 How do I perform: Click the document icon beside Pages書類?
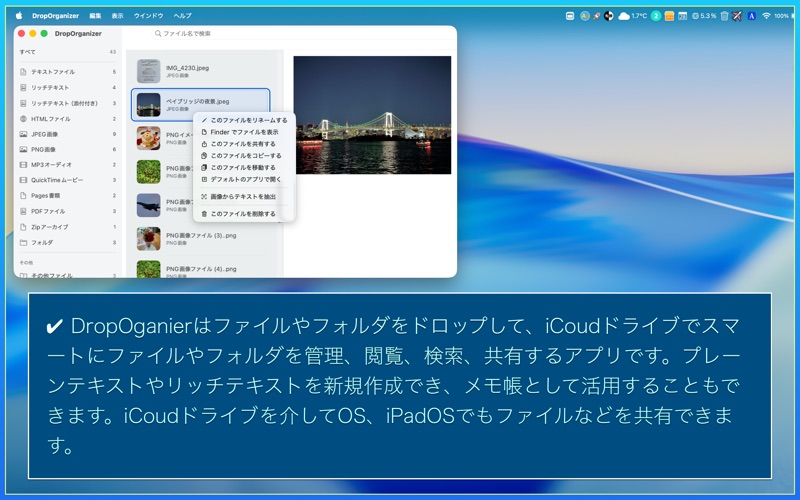click(x=23, y=195)
